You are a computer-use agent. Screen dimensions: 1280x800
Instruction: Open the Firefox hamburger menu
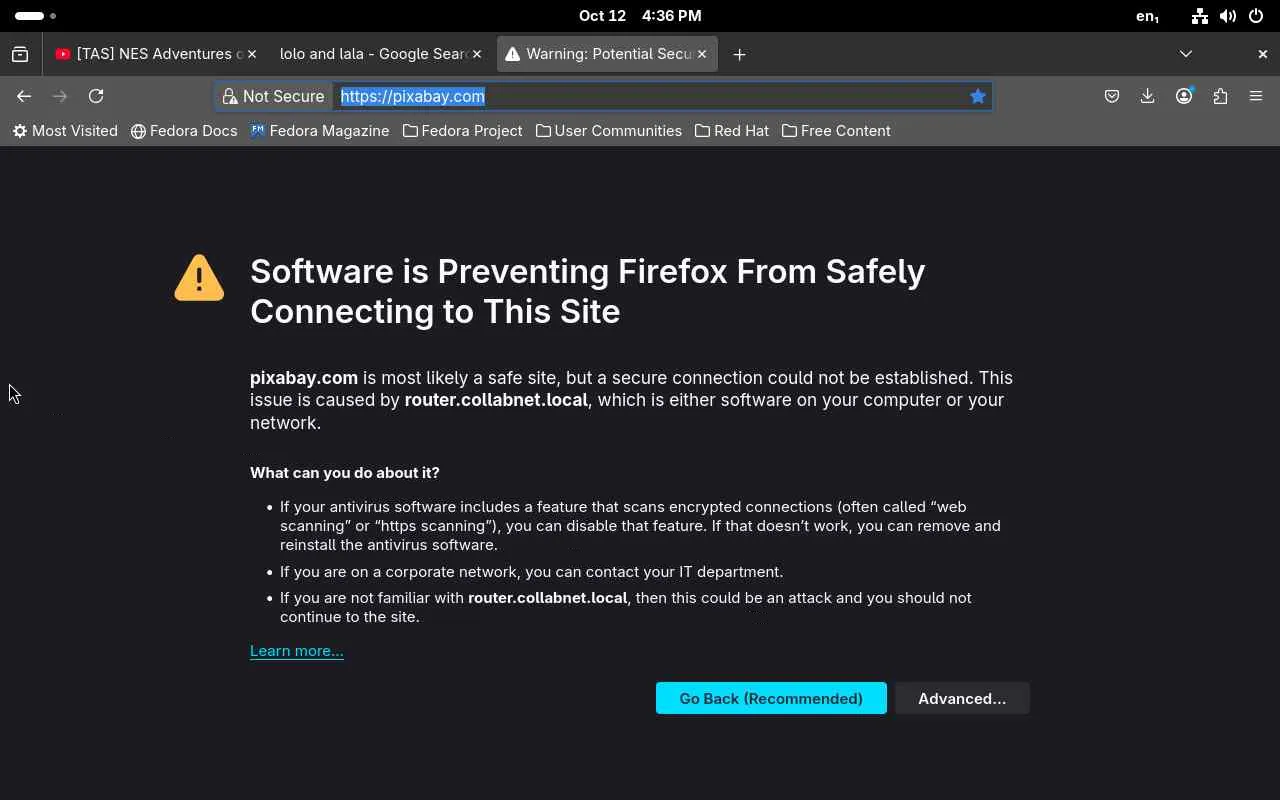(1256, 96)
